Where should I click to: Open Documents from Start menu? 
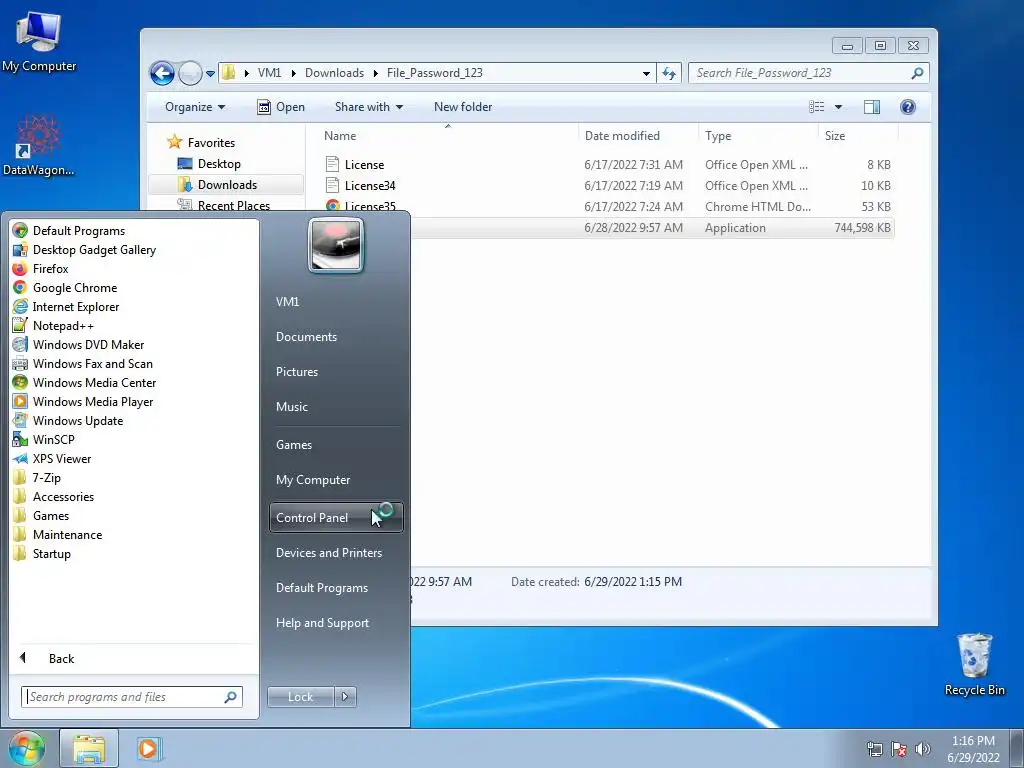click(306, 336)
